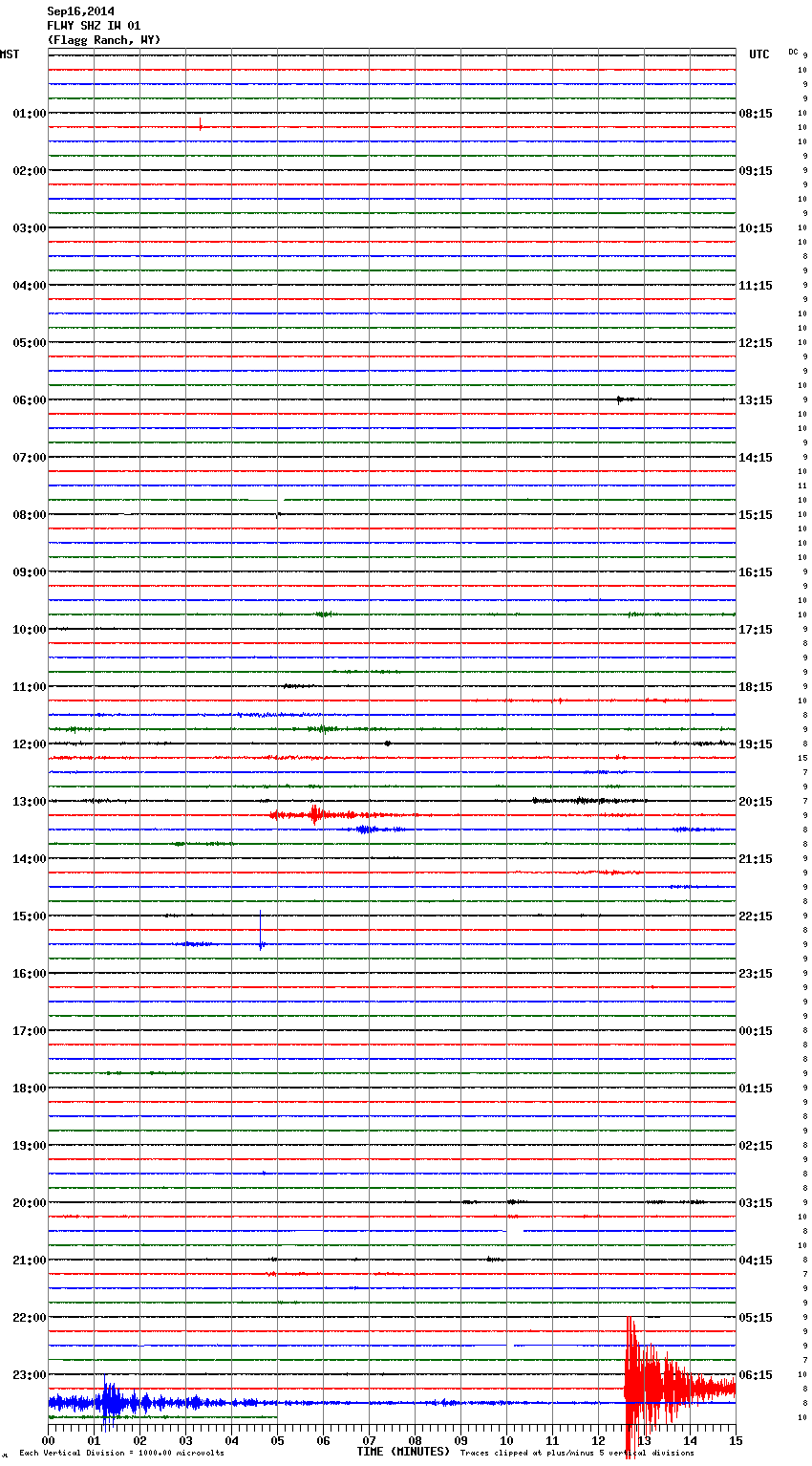Select the black event blip on the 06:00 trace
Viewport: 812px width, 1466px height.
pos(621,399)
